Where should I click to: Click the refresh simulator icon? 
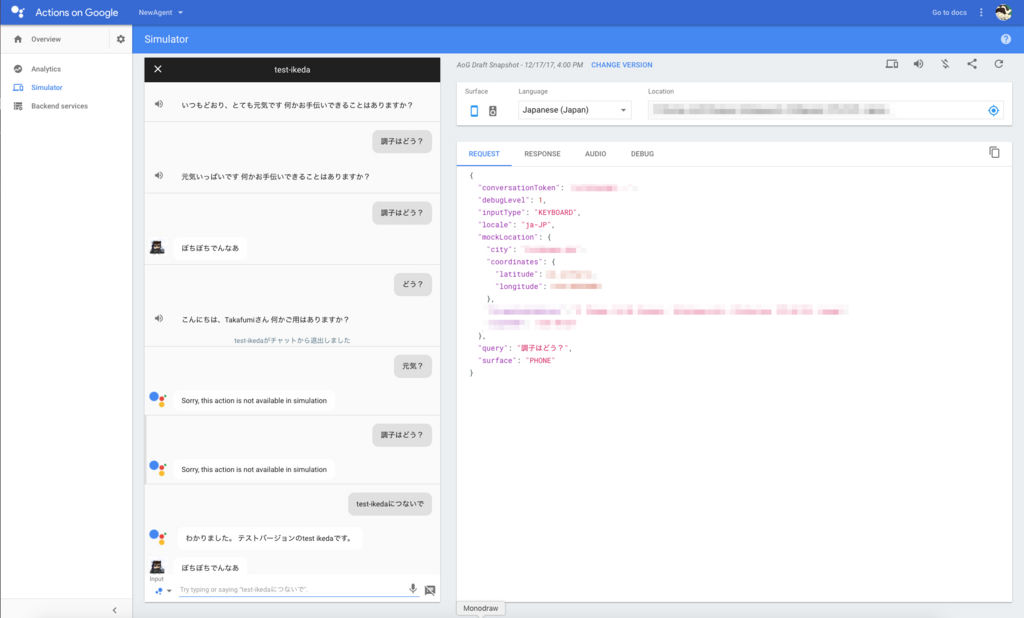click(999, 64)
